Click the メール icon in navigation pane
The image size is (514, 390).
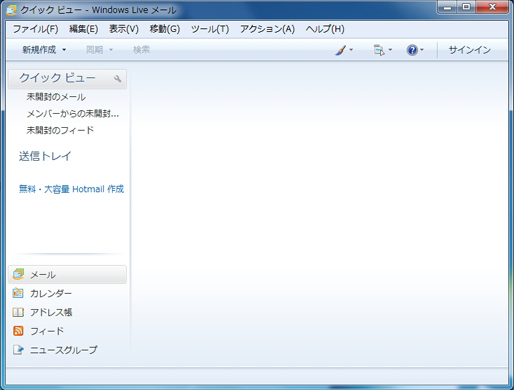click(x=18, y=274)
